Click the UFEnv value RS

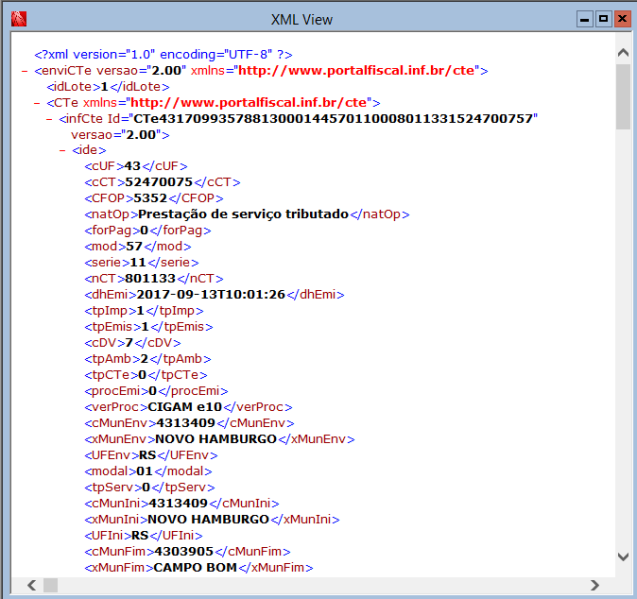147,455
